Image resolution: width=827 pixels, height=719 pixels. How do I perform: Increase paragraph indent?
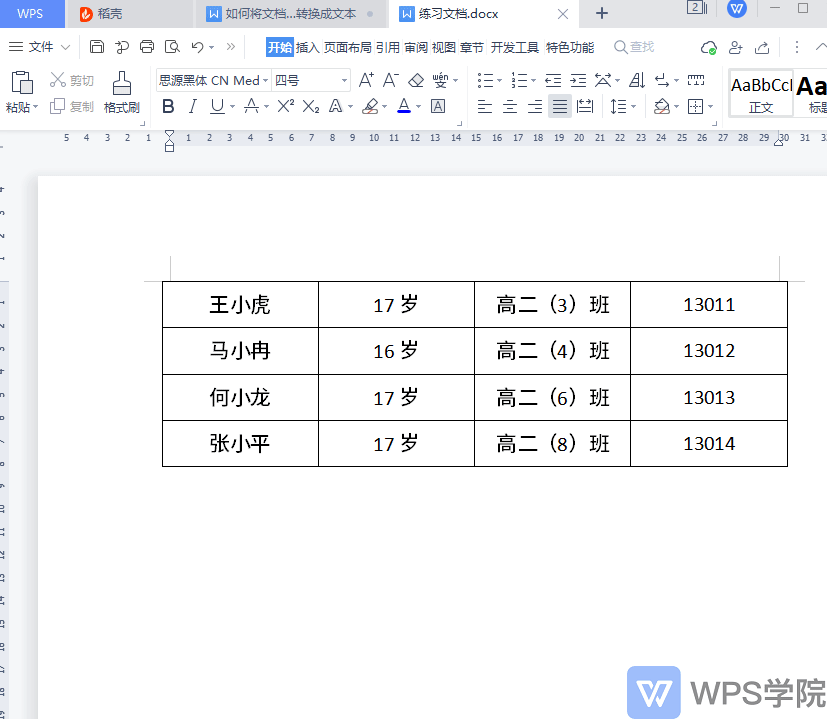pos(578,80)
